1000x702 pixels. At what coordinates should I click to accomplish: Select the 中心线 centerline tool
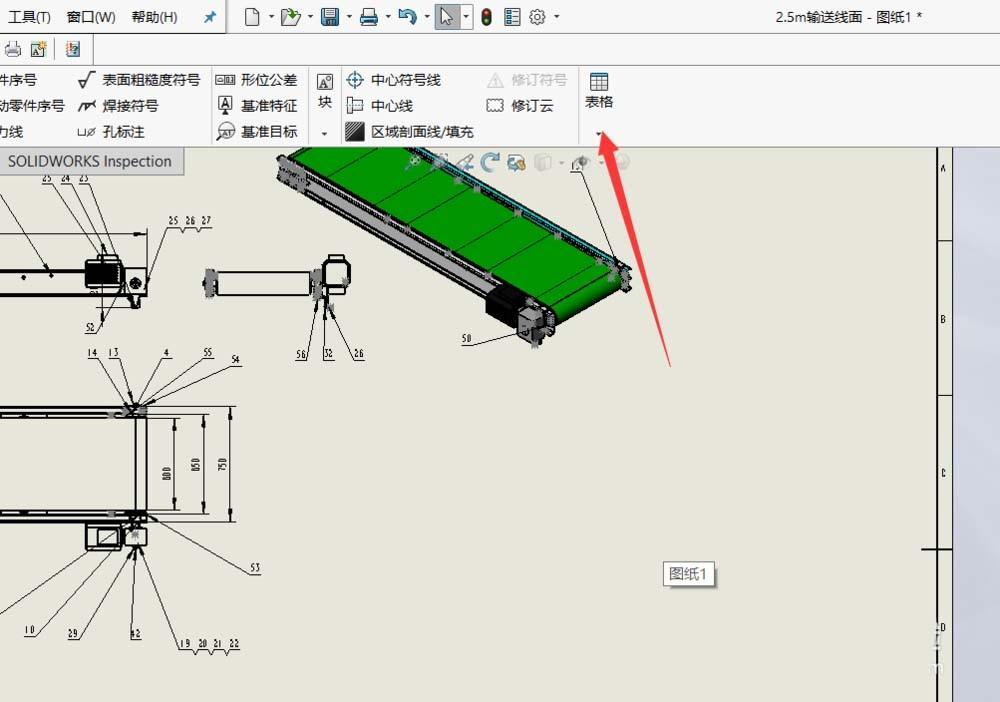click(x=387, y=106)
